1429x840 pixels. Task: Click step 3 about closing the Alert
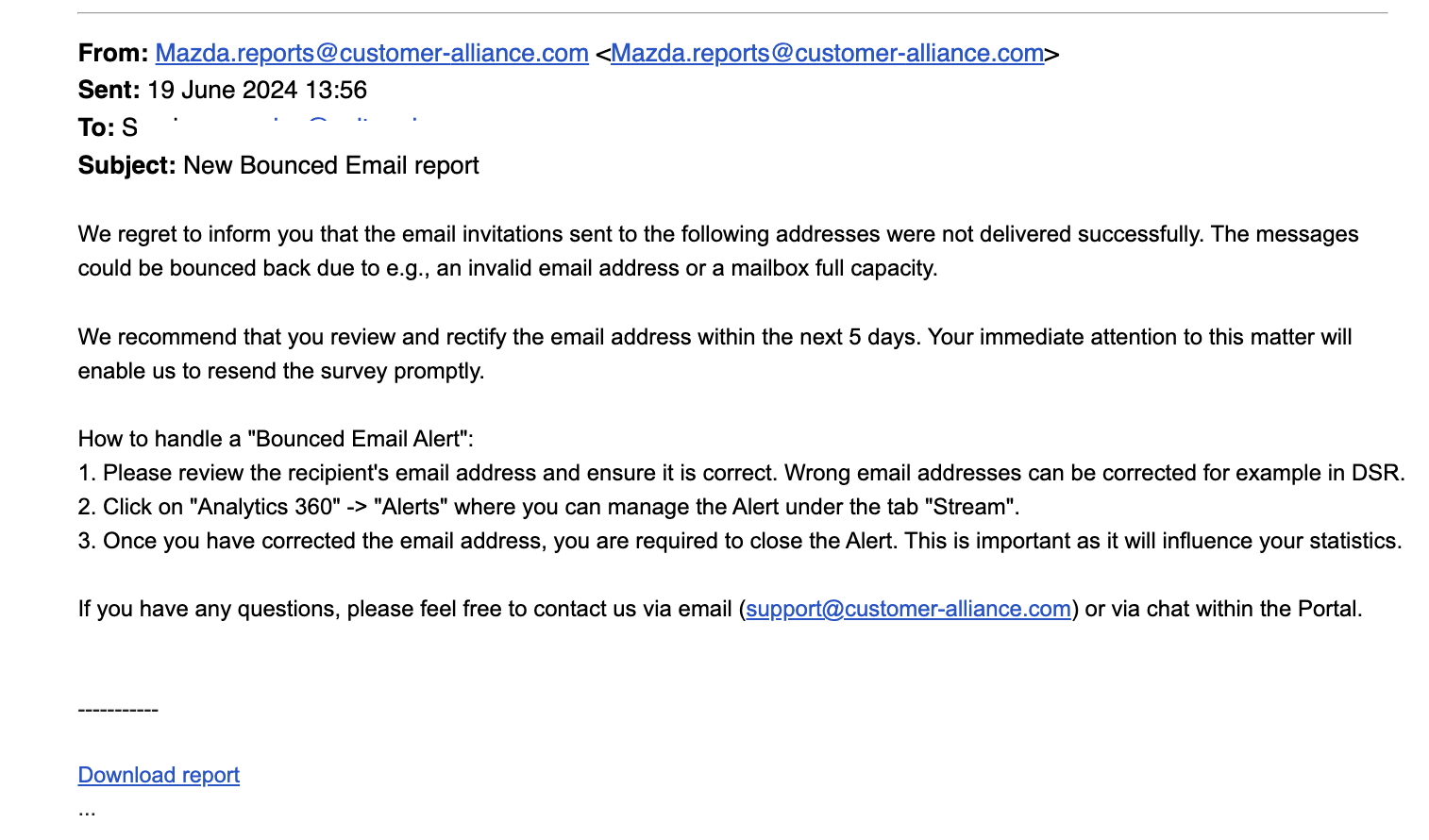click(x=740, y=541)
